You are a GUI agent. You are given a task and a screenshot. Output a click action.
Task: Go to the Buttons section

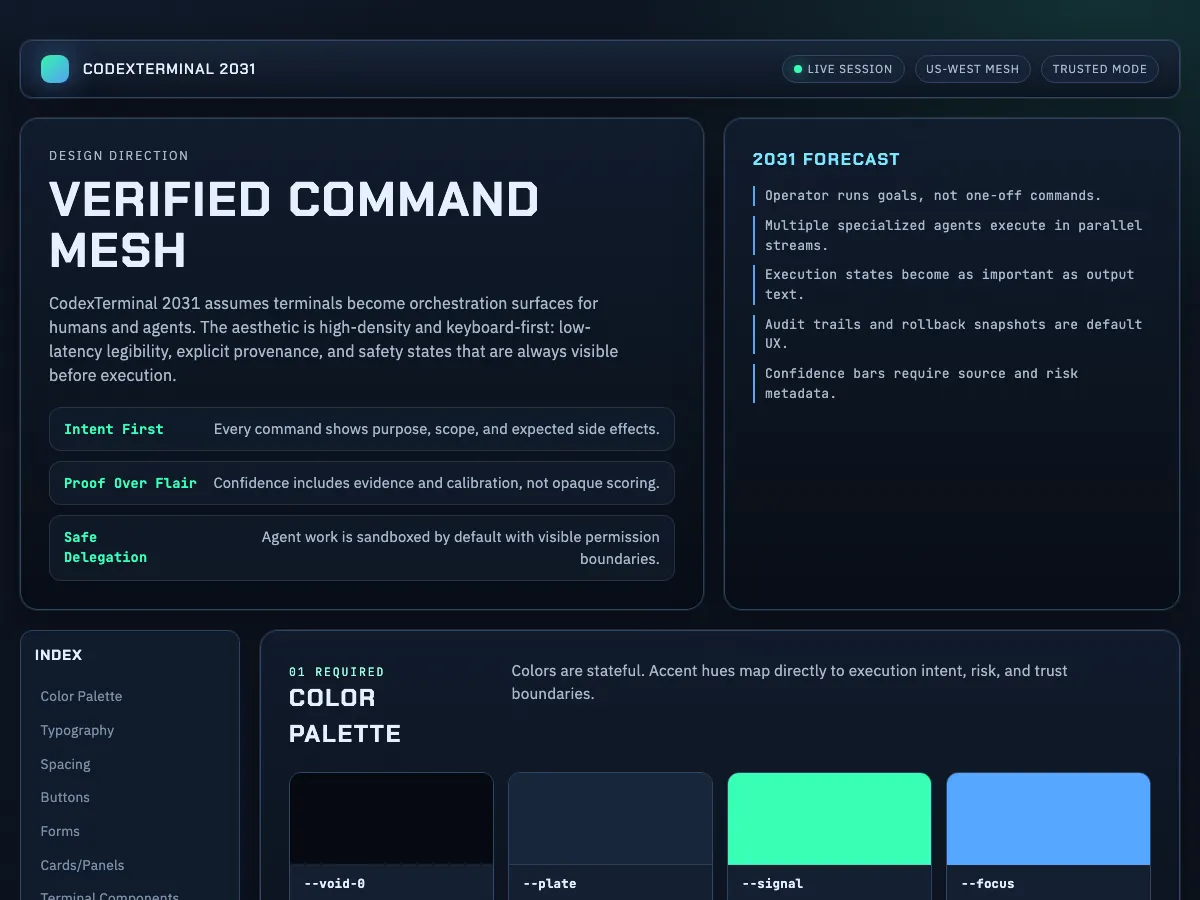coord(65,797)
